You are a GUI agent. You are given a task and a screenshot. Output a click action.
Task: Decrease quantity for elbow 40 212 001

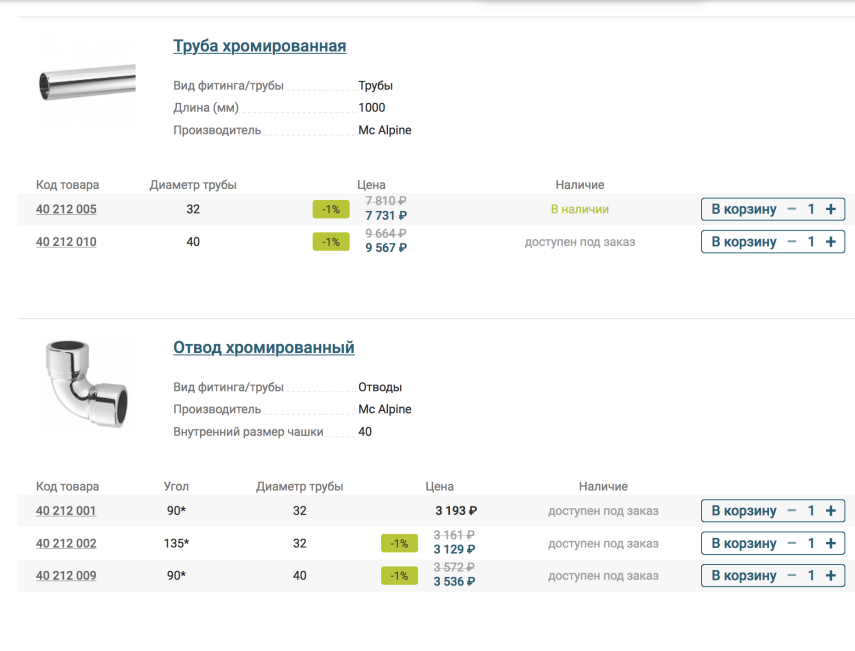point(792,511)
